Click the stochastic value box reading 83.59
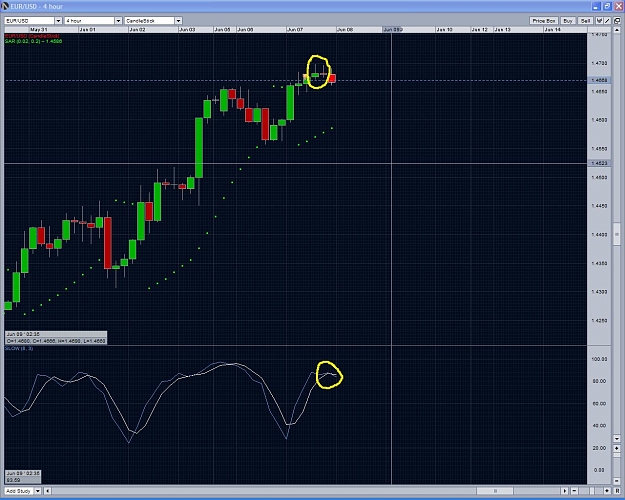625x500 pixels. point(23,476)
